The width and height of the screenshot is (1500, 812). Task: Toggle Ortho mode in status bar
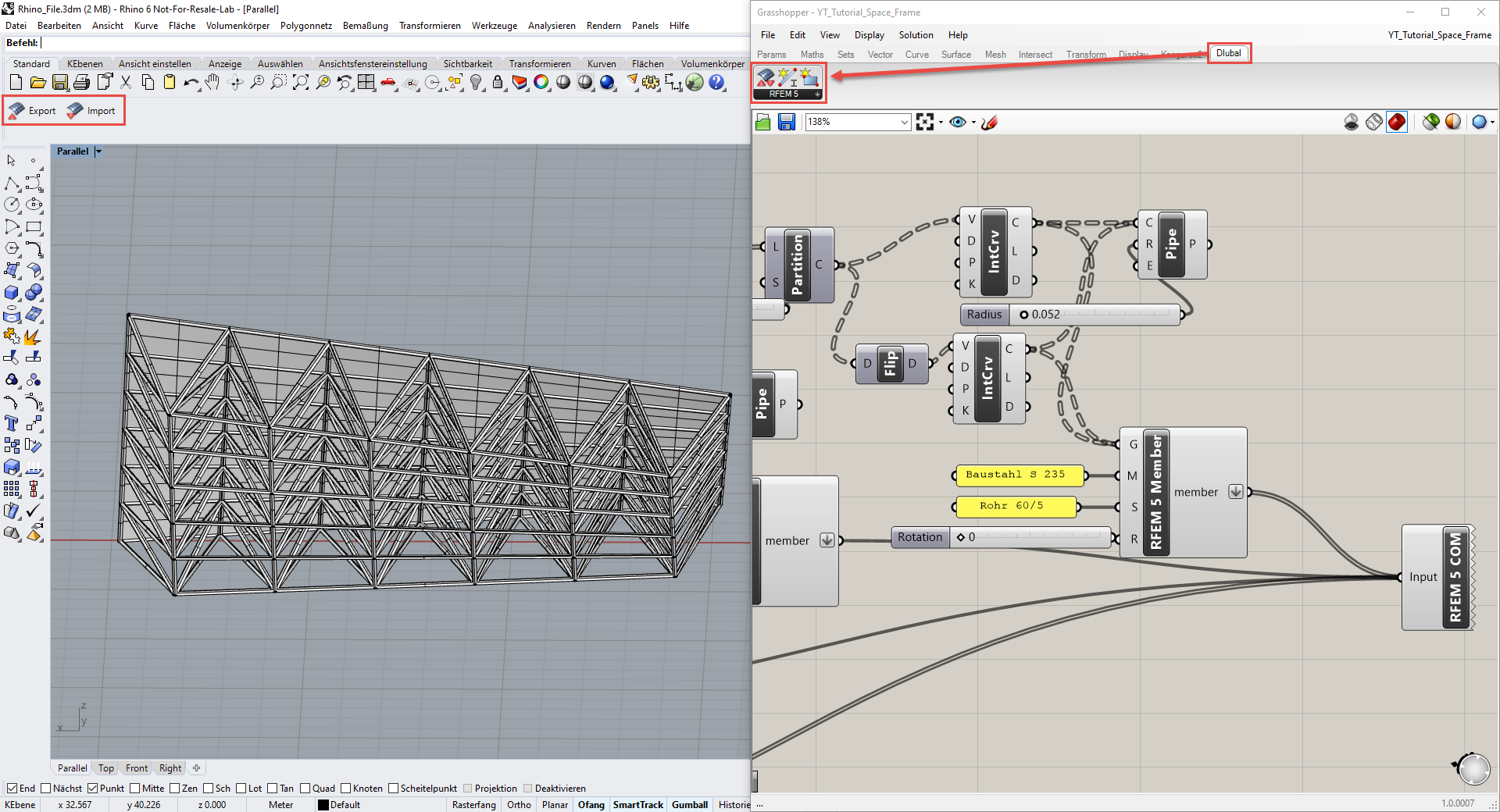(x=519, y=805)
